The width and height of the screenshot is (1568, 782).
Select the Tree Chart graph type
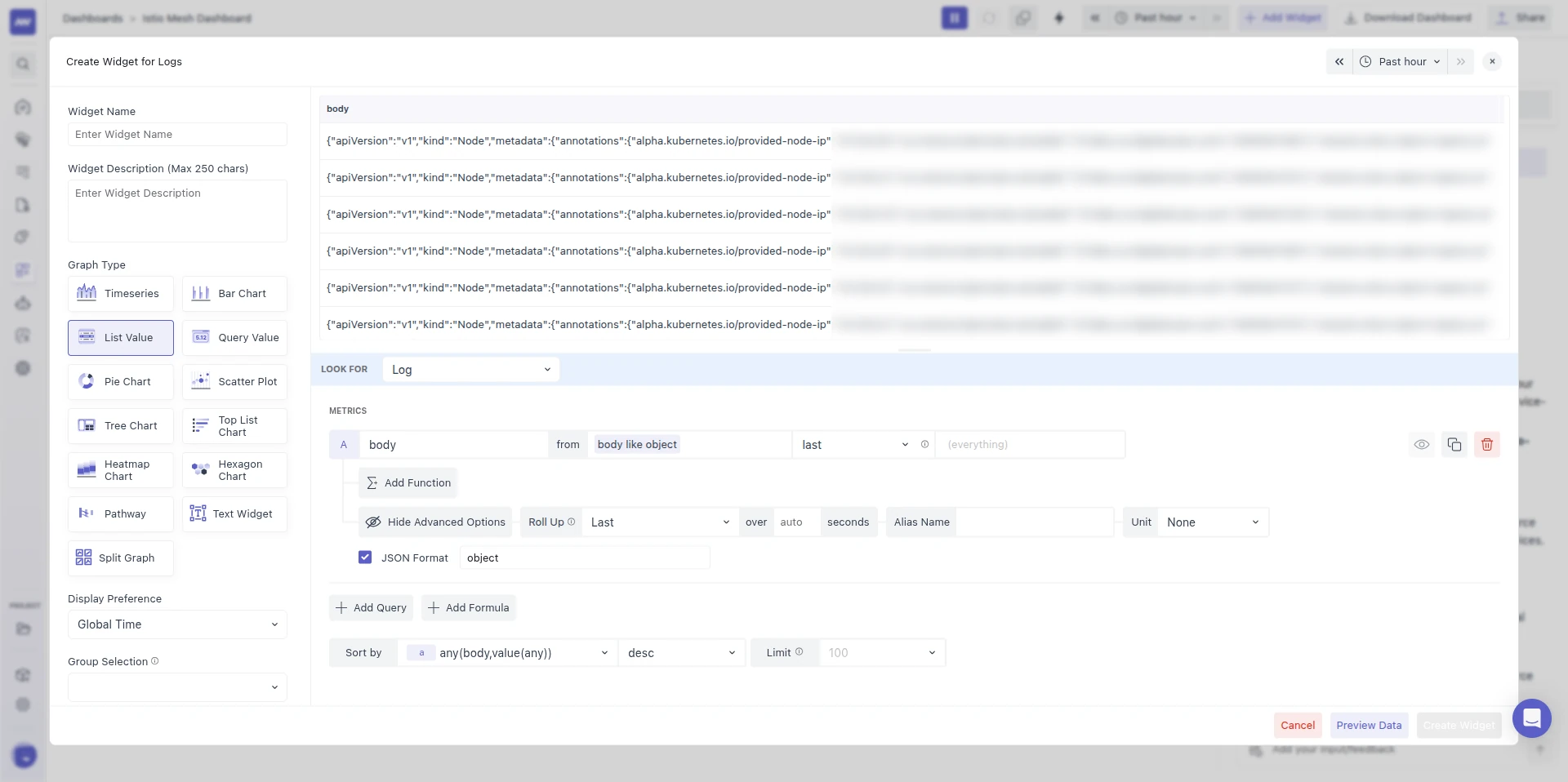(x=121, y=426)
